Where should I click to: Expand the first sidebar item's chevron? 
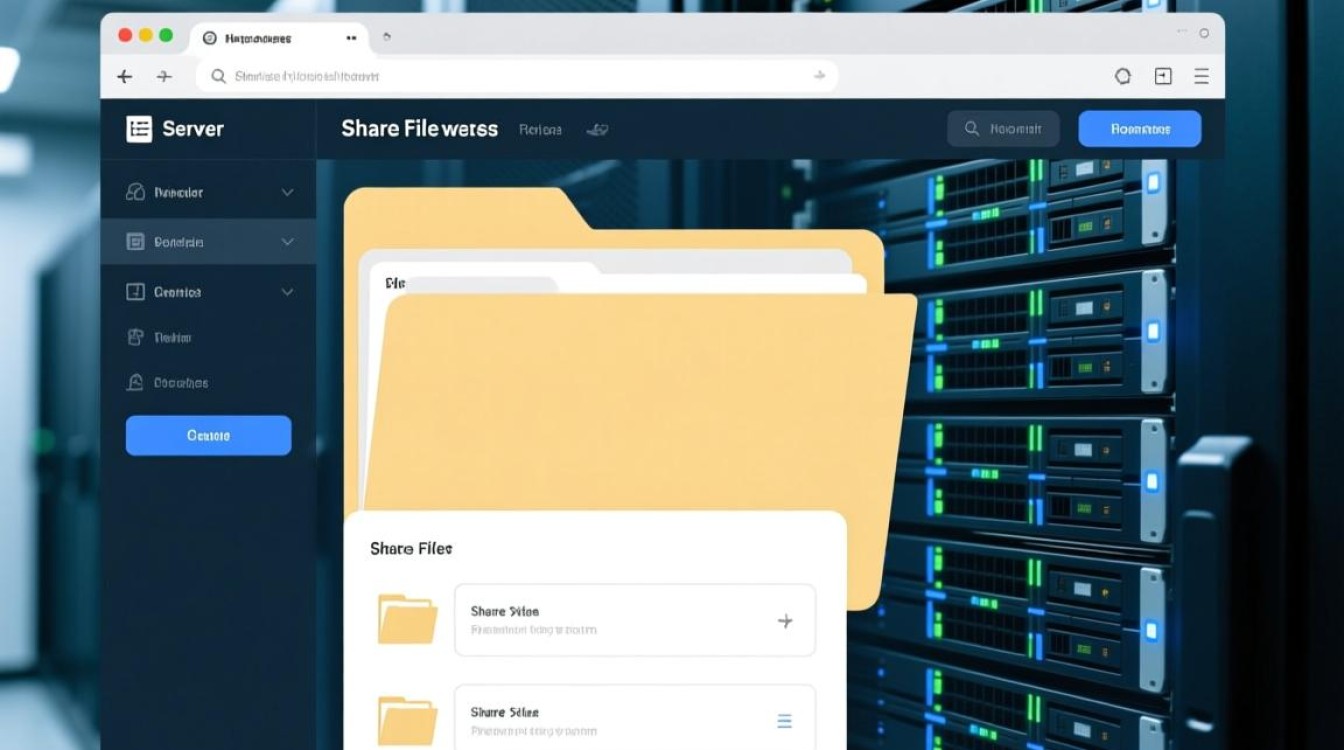click(x=287, y=192)
